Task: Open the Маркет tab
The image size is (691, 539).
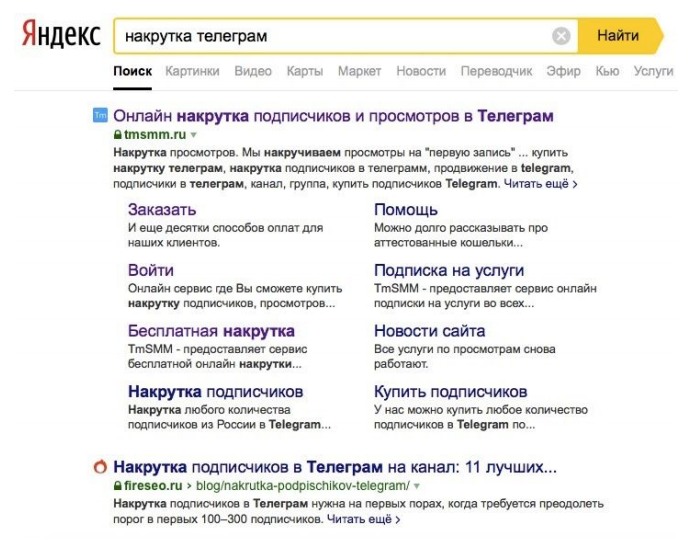Action: click(x=360, y=71)
